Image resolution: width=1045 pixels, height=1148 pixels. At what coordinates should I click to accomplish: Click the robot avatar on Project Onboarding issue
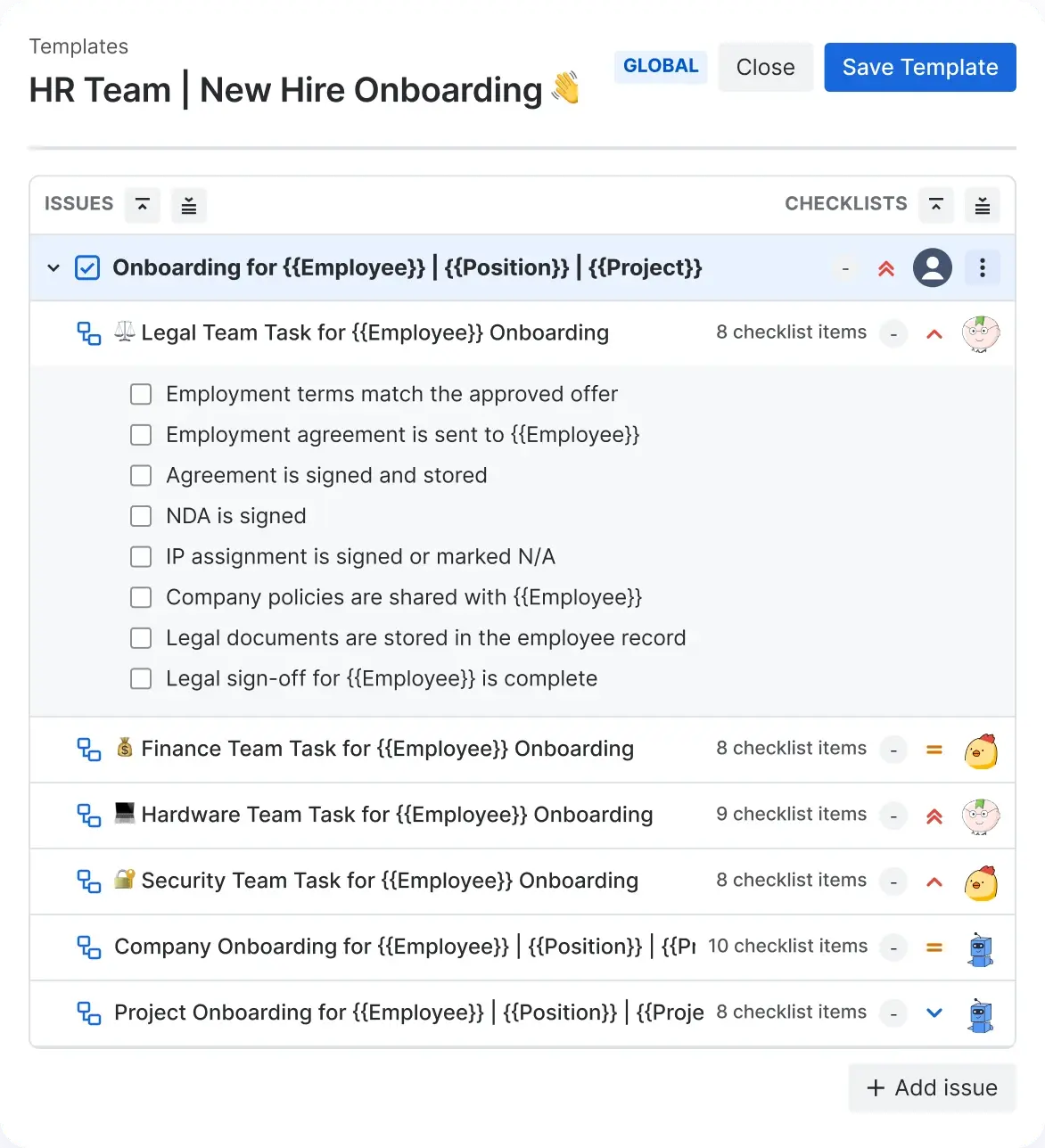[981, 1015]
